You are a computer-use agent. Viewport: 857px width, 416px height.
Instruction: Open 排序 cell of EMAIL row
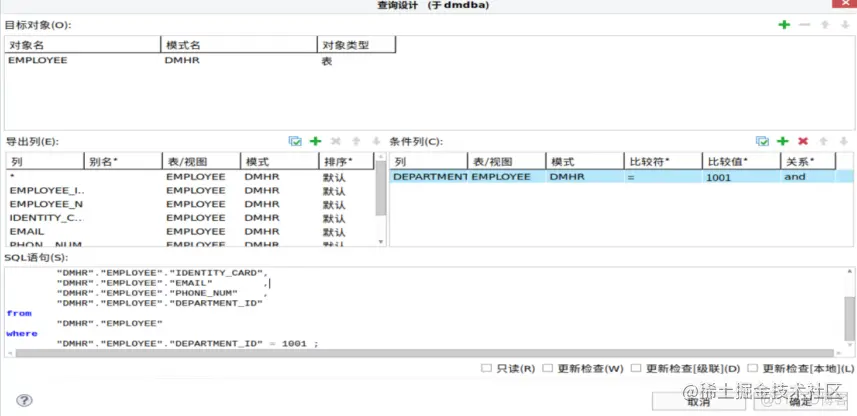pos(347,232)
